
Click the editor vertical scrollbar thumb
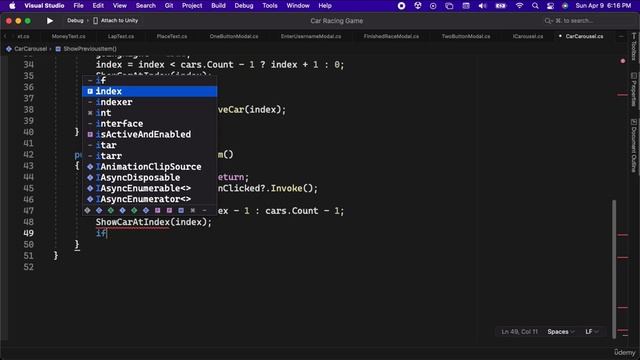[614, 269]
